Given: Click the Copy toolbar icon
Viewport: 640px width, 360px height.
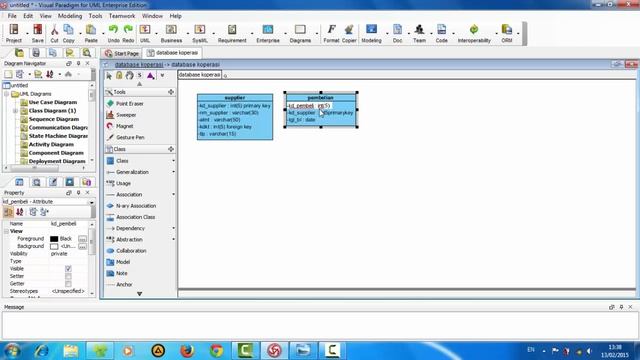Looking at the screenshot, I should [x=69, y=33].
